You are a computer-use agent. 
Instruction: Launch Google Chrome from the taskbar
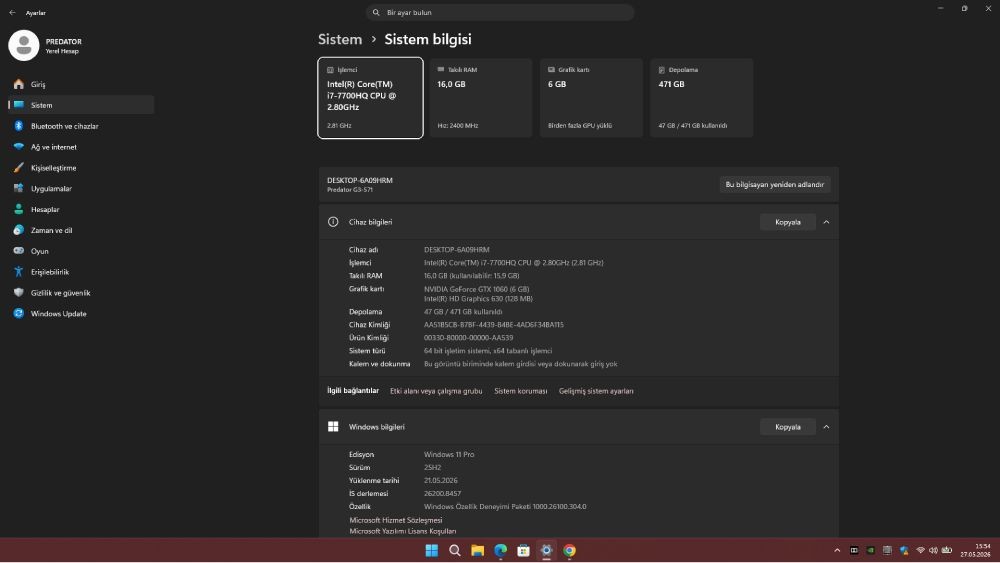(x=570, y=550)
